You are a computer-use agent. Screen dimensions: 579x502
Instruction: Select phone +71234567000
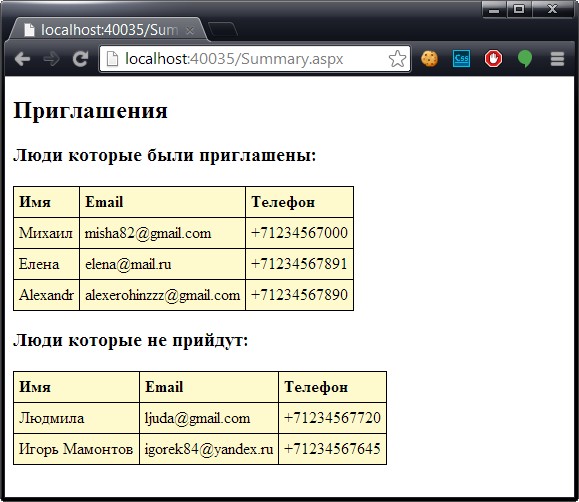[x=299, y=233]
